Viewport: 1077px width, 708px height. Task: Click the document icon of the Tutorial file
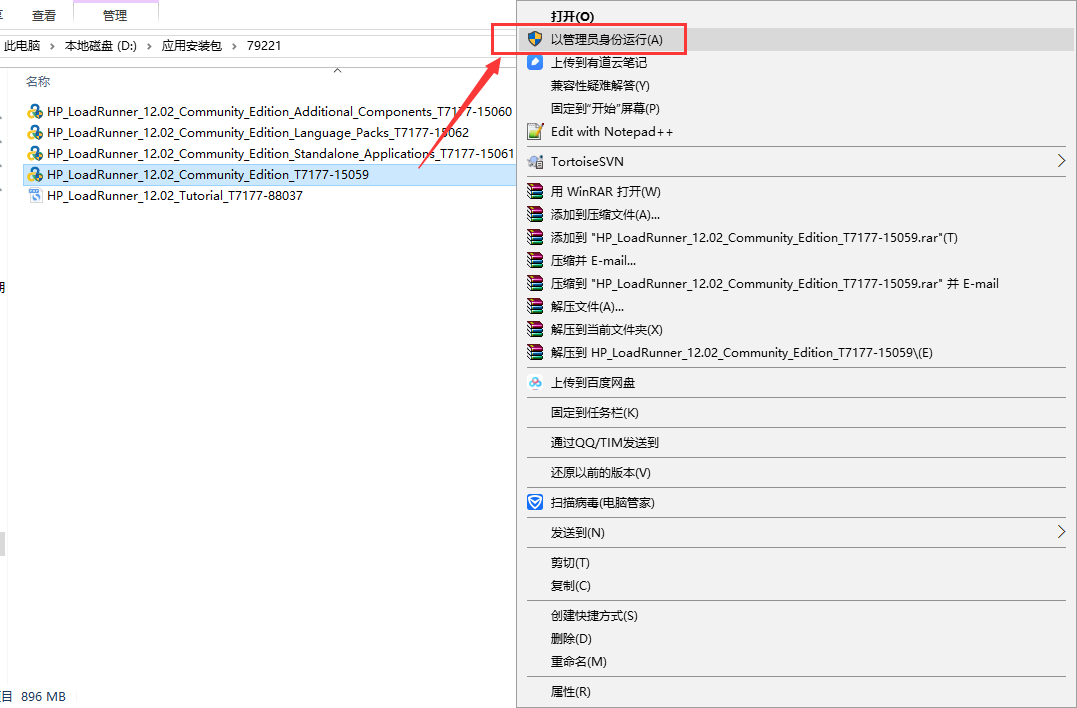coord(35,196)
